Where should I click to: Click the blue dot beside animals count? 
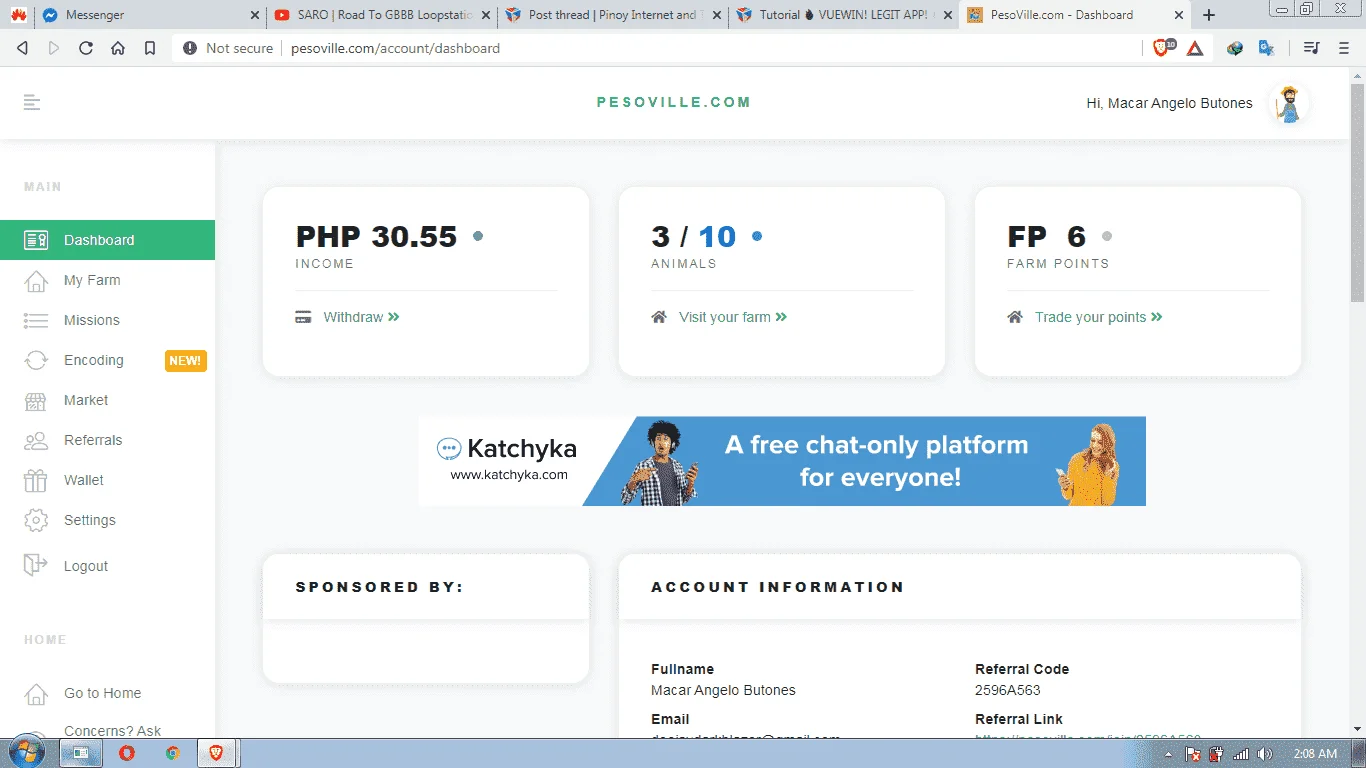pos(757,236)
